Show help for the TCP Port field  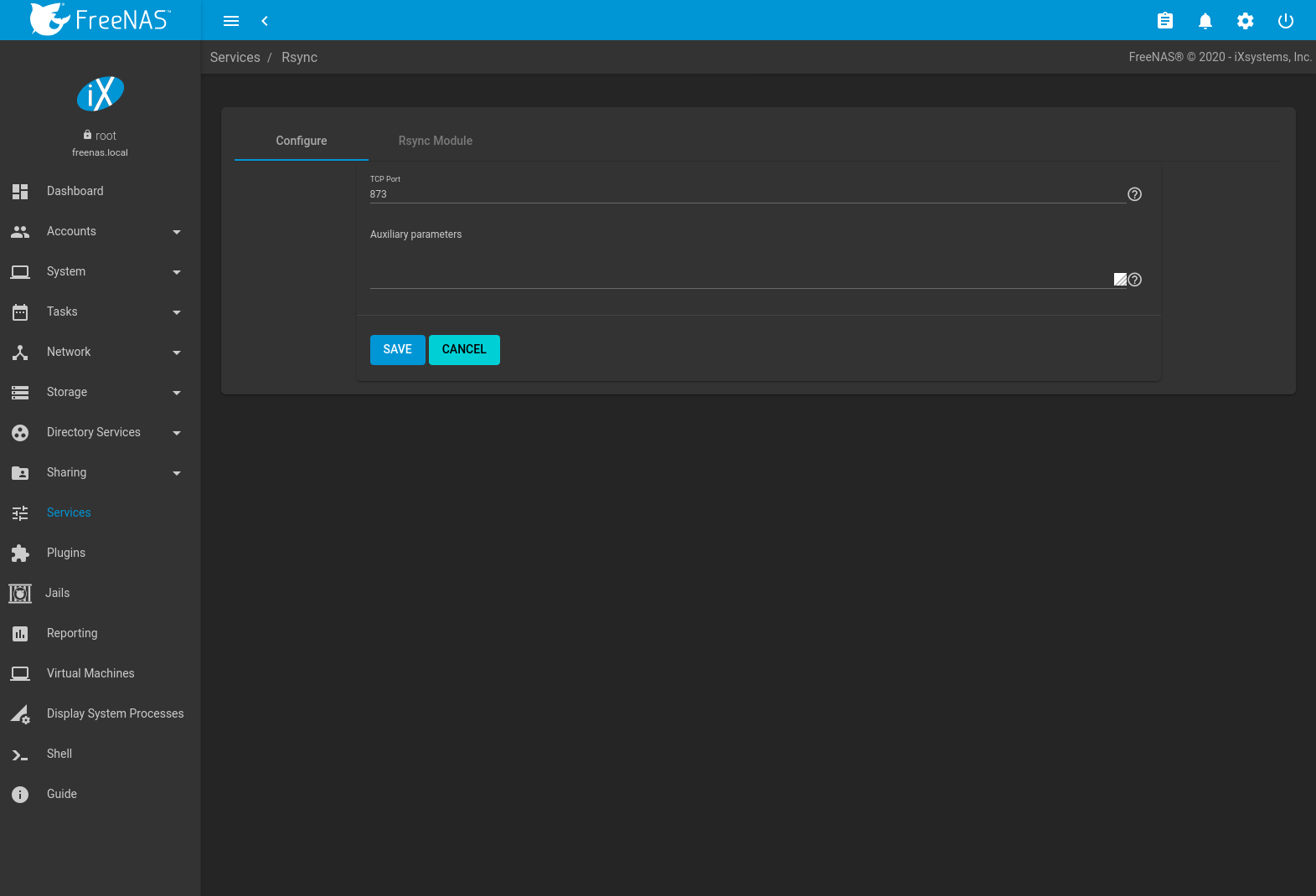(x=1134, y=194)
